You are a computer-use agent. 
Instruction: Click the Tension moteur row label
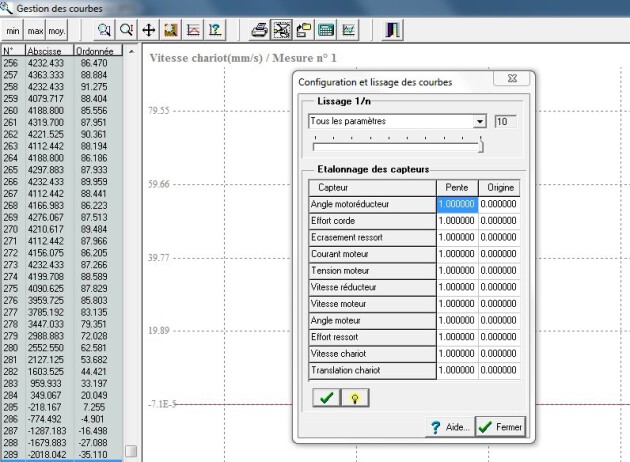(372, 270)
